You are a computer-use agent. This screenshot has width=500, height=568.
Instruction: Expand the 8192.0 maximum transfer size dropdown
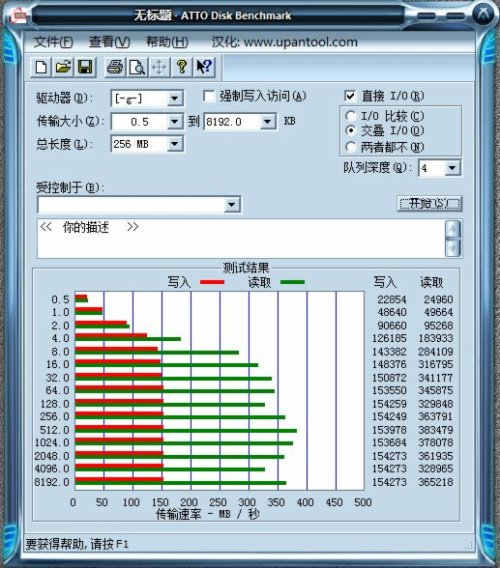[267, 122]
